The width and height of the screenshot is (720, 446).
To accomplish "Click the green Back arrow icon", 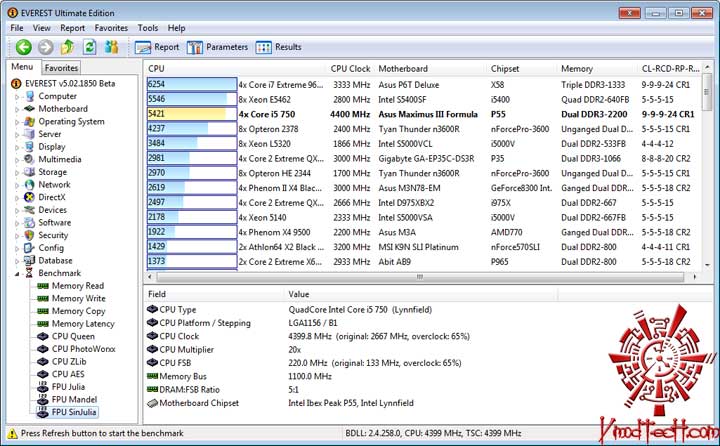I will [x=23, y=47].
